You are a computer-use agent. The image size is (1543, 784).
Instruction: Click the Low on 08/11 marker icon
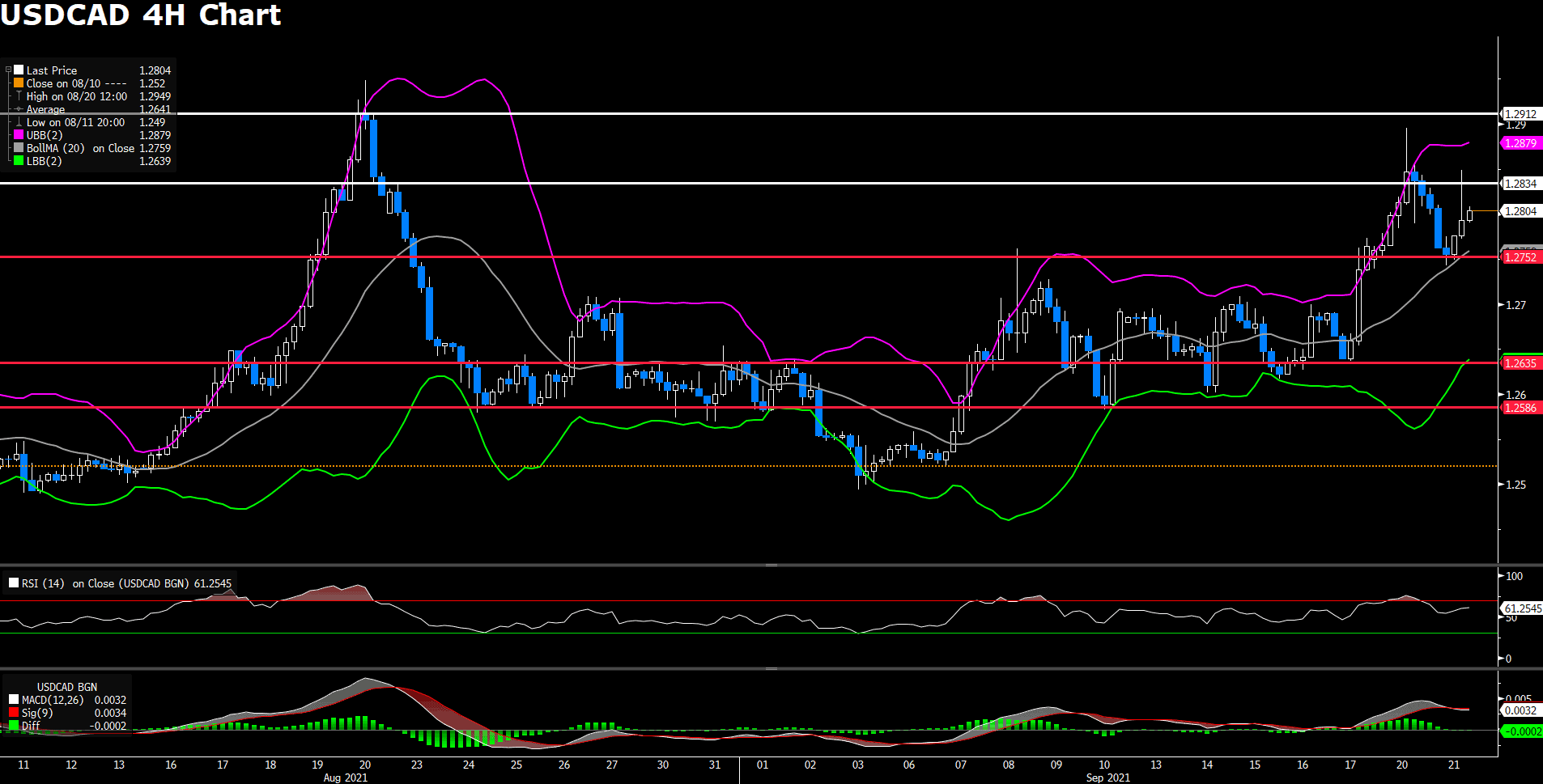click(x=19, y=122)
